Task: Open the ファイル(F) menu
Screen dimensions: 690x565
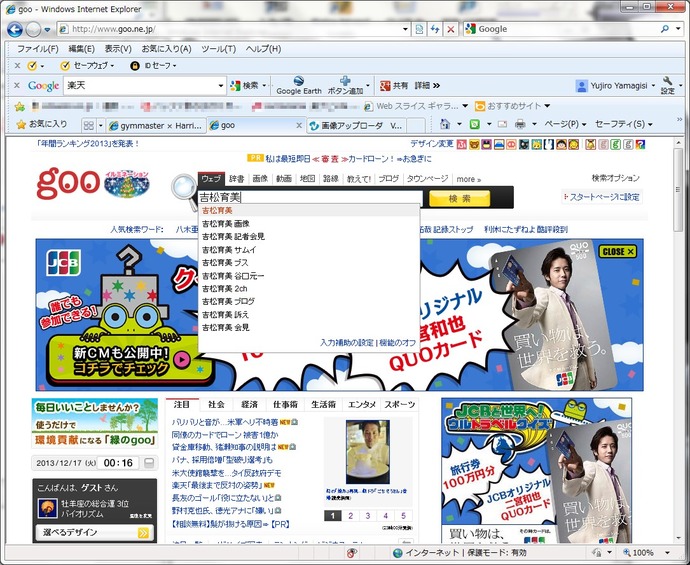Action: 37,49
